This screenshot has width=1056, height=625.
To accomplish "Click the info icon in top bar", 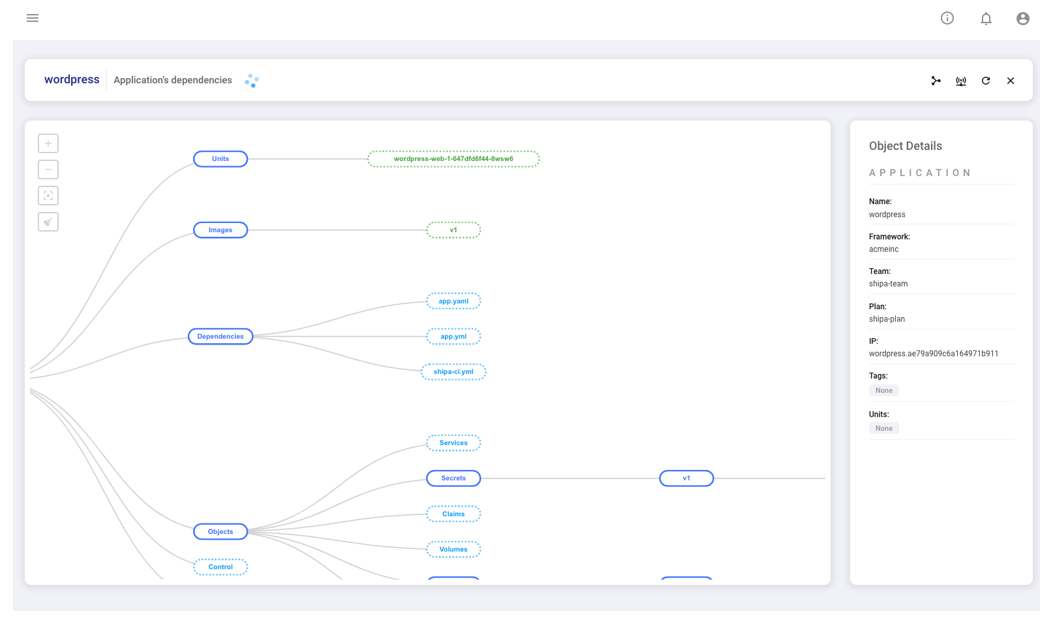I will tap(947, 18).
